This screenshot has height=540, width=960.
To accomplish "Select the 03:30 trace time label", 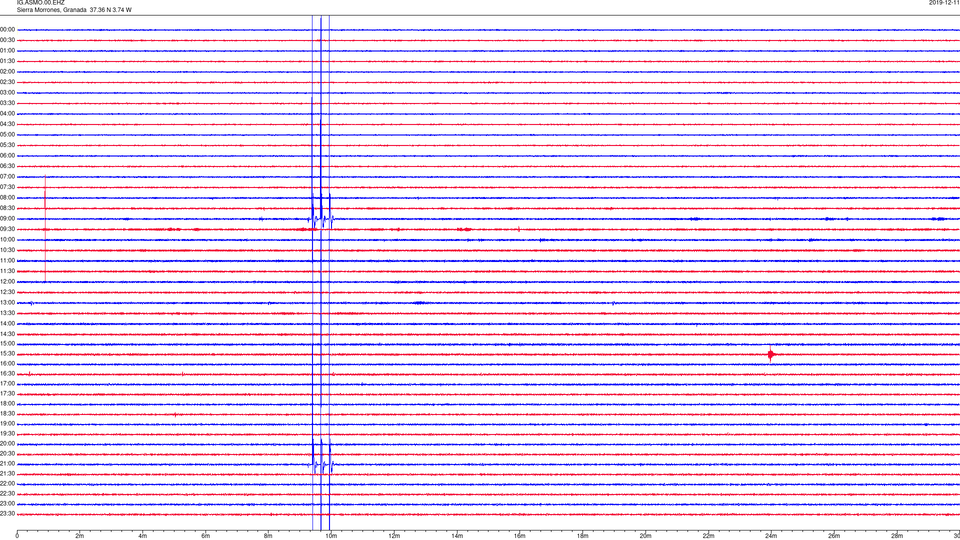I will coord(7,103).
